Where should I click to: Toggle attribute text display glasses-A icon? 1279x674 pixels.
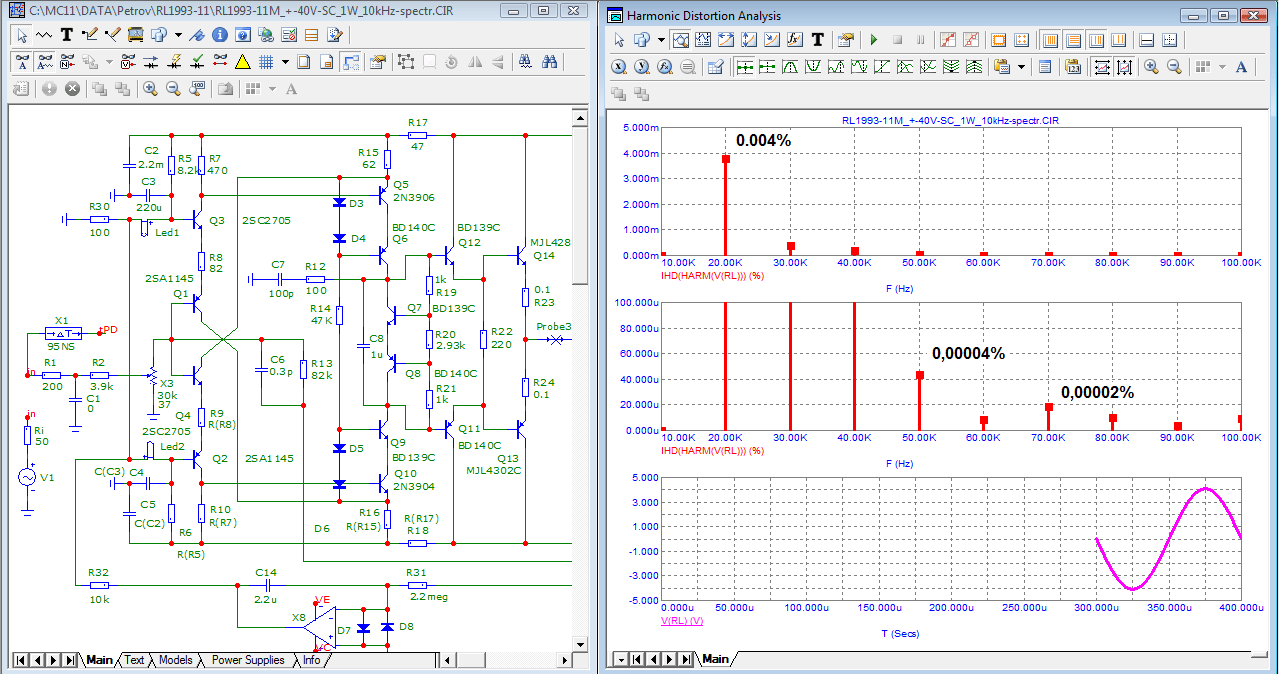22,62
